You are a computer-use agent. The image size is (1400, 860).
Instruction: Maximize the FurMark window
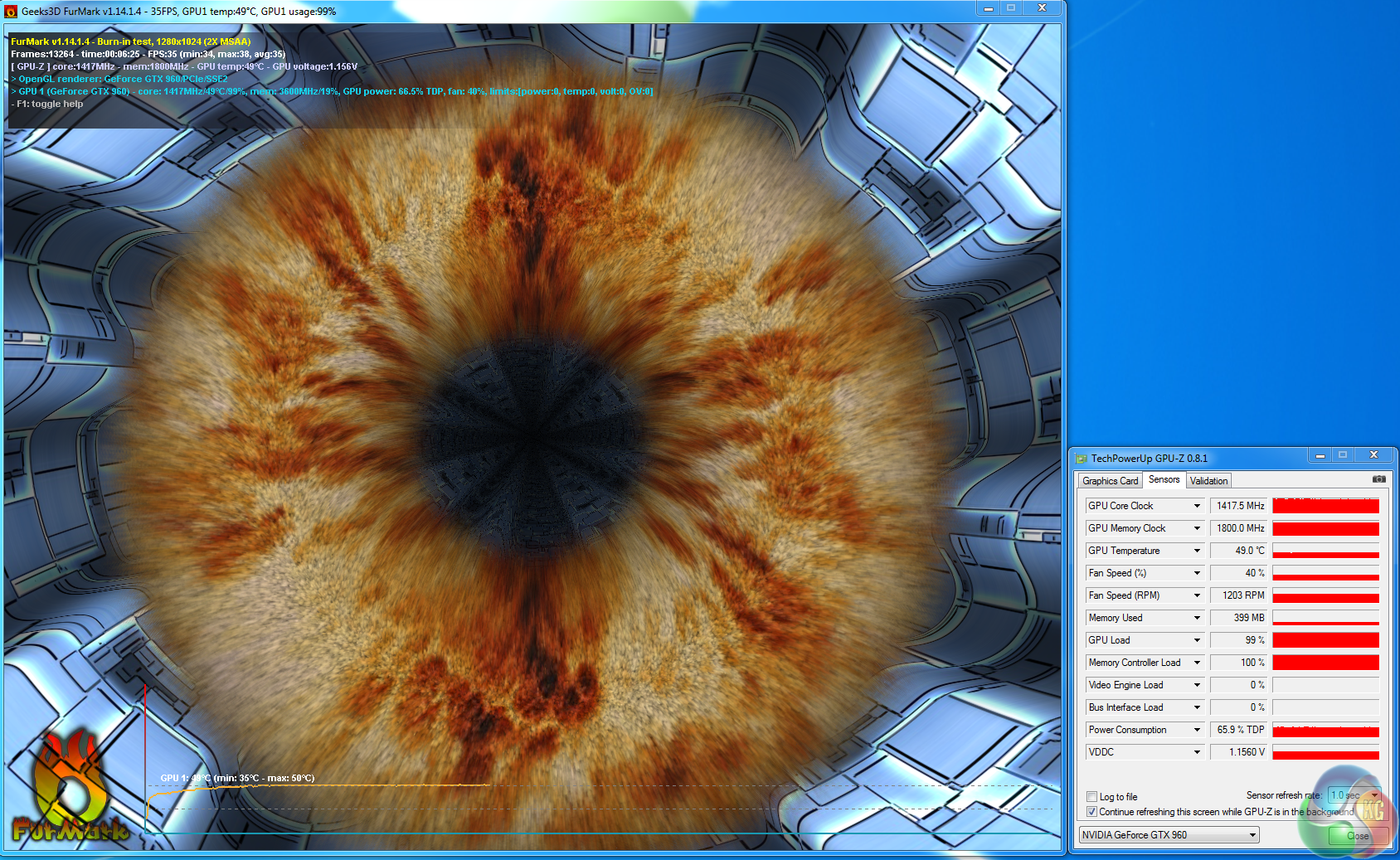(x=1011, y=8)
